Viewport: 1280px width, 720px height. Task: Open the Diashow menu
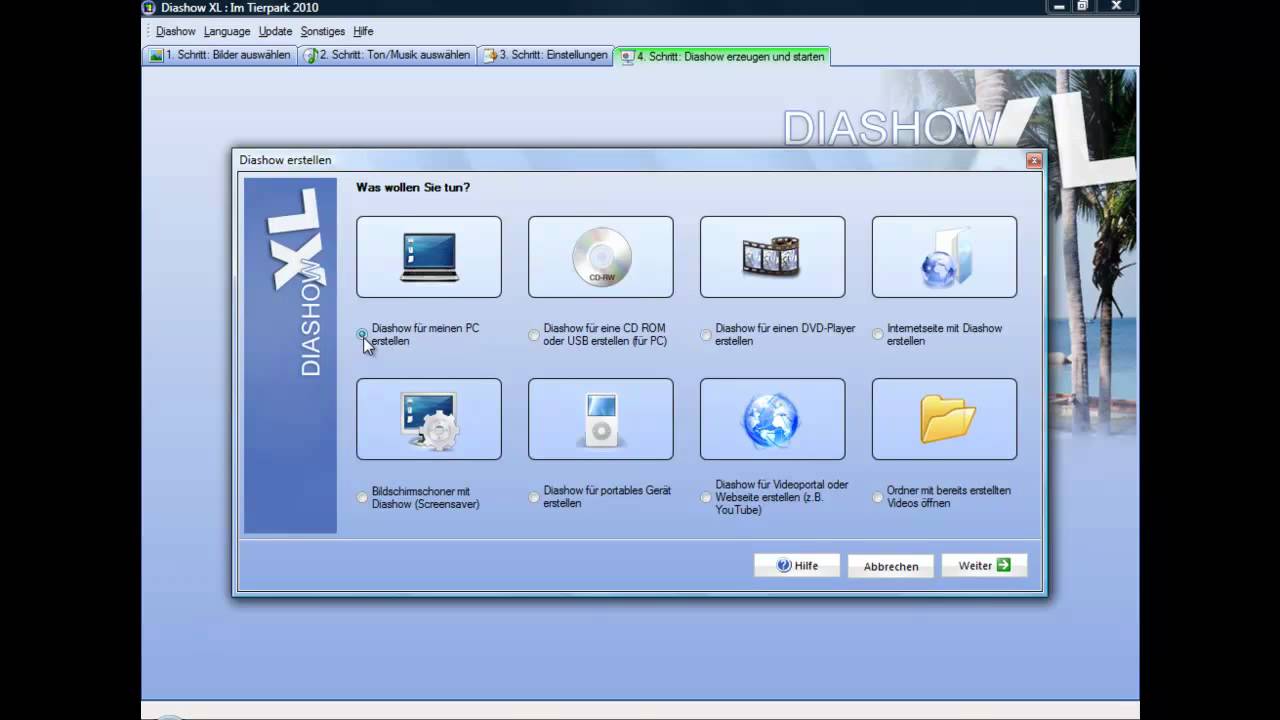tap(176, 32)
